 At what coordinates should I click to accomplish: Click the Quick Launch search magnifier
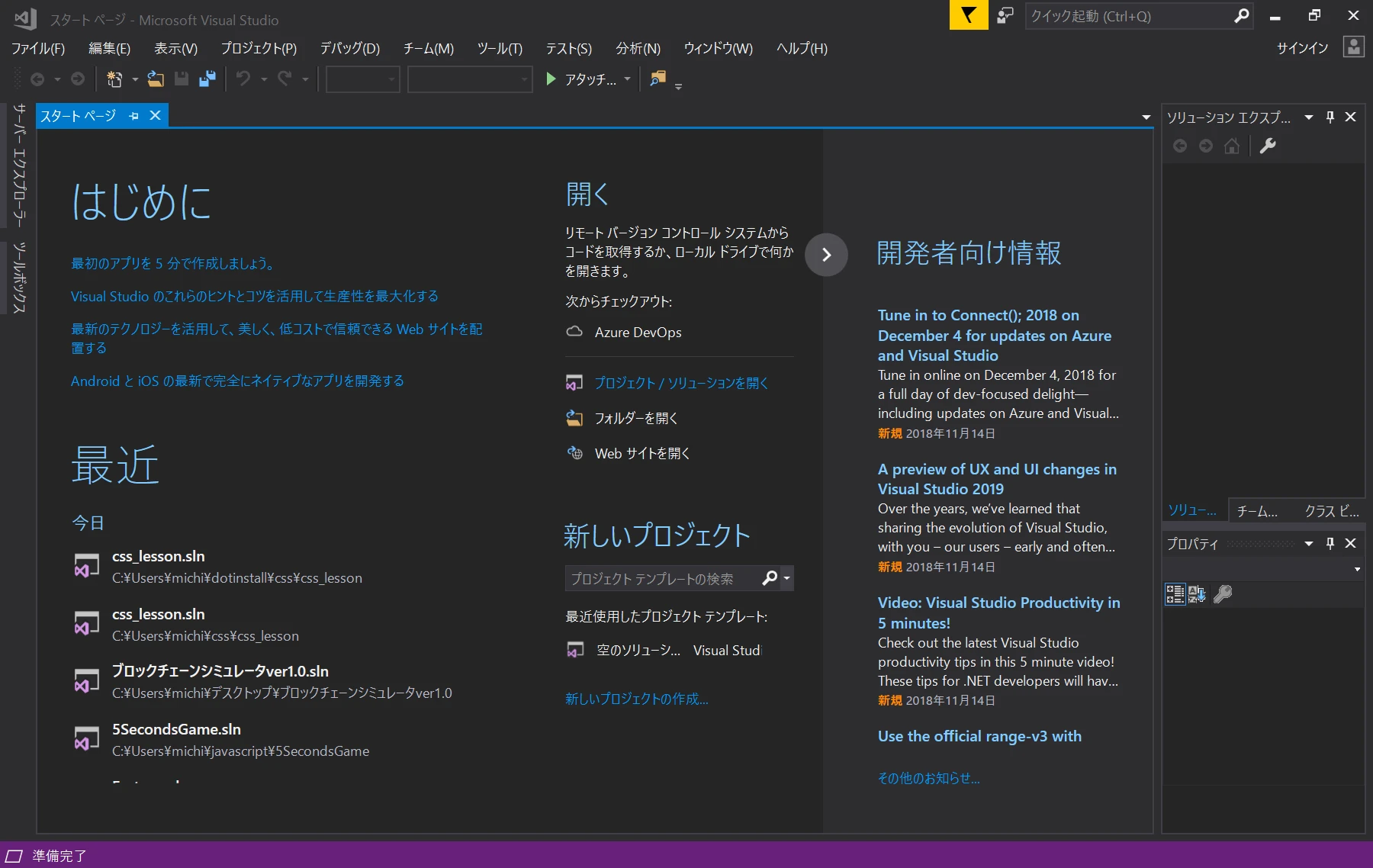click(1242, 15)
